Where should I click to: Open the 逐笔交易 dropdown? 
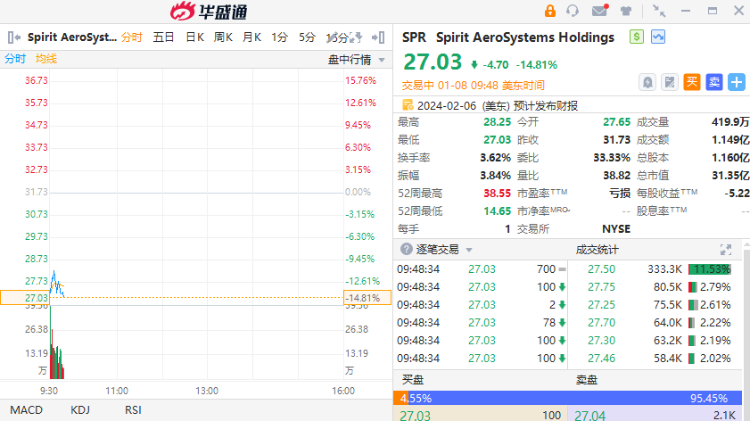pyautogui.click(x=440, y=249)
